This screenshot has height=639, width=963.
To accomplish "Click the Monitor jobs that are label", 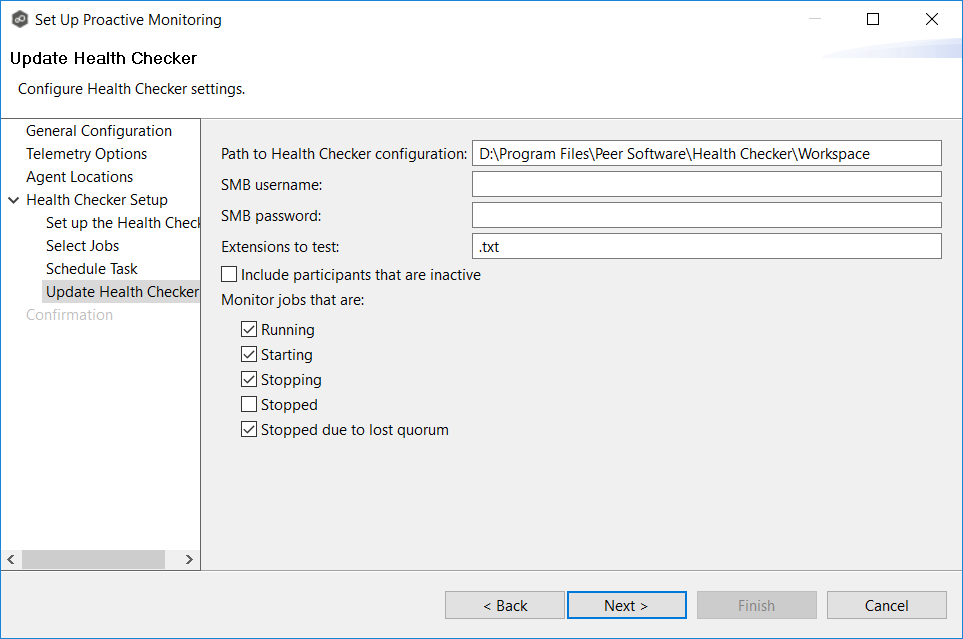I will tap(292, 300).
